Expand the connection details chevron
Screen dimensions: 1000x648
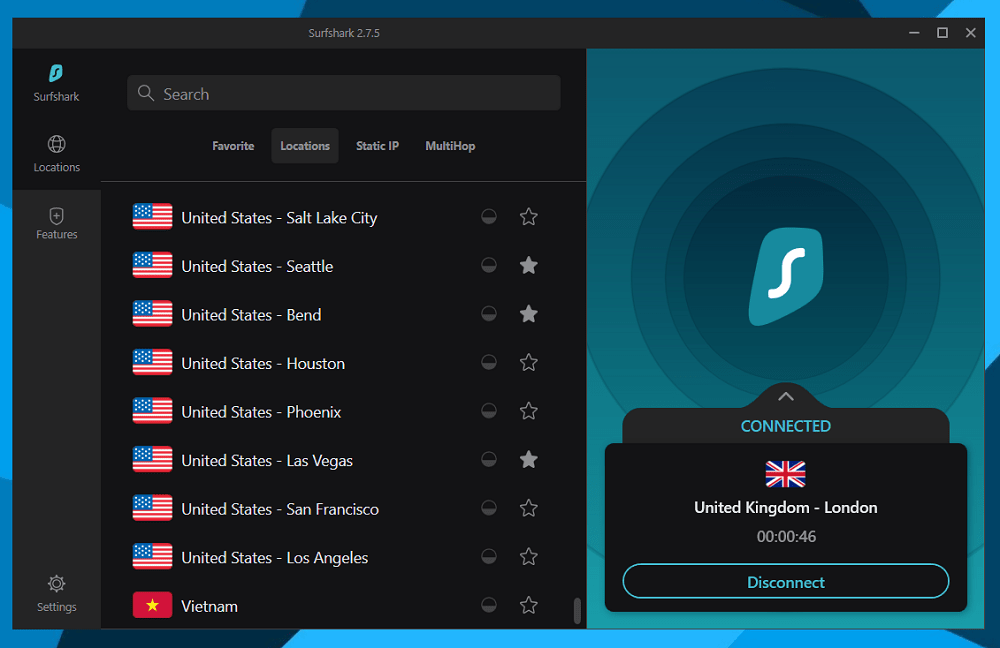click(786, 397)
